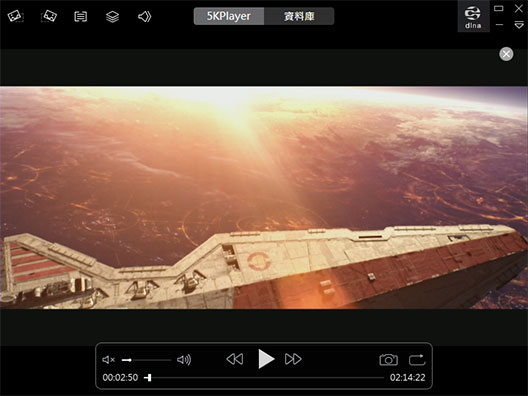Close the current video with round X button
This screenshot has width=528, height=396.
506,54
